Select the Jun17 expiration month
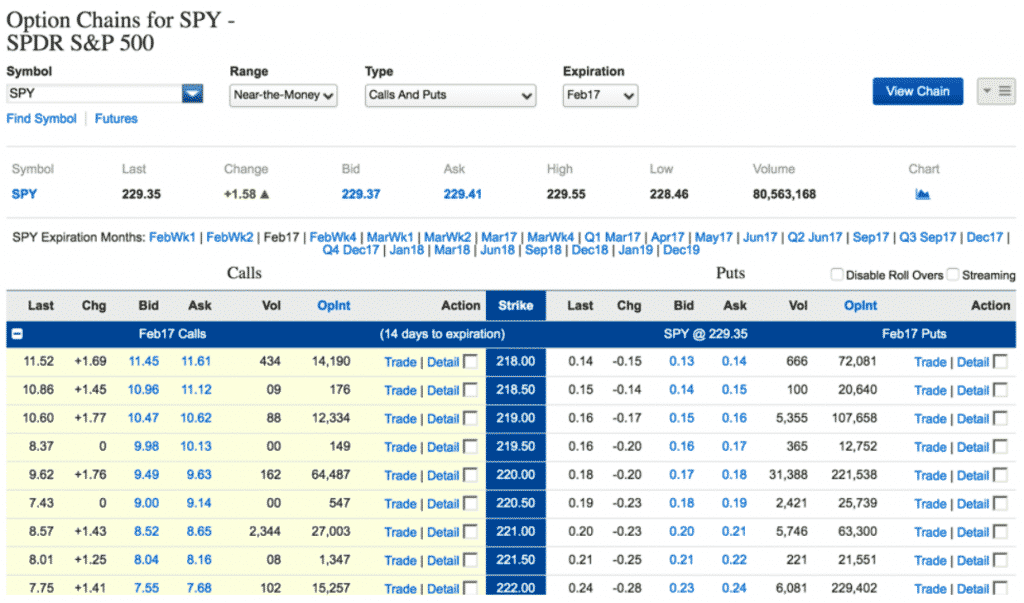This screenshot has height=603, width=1024. point(760,237)
